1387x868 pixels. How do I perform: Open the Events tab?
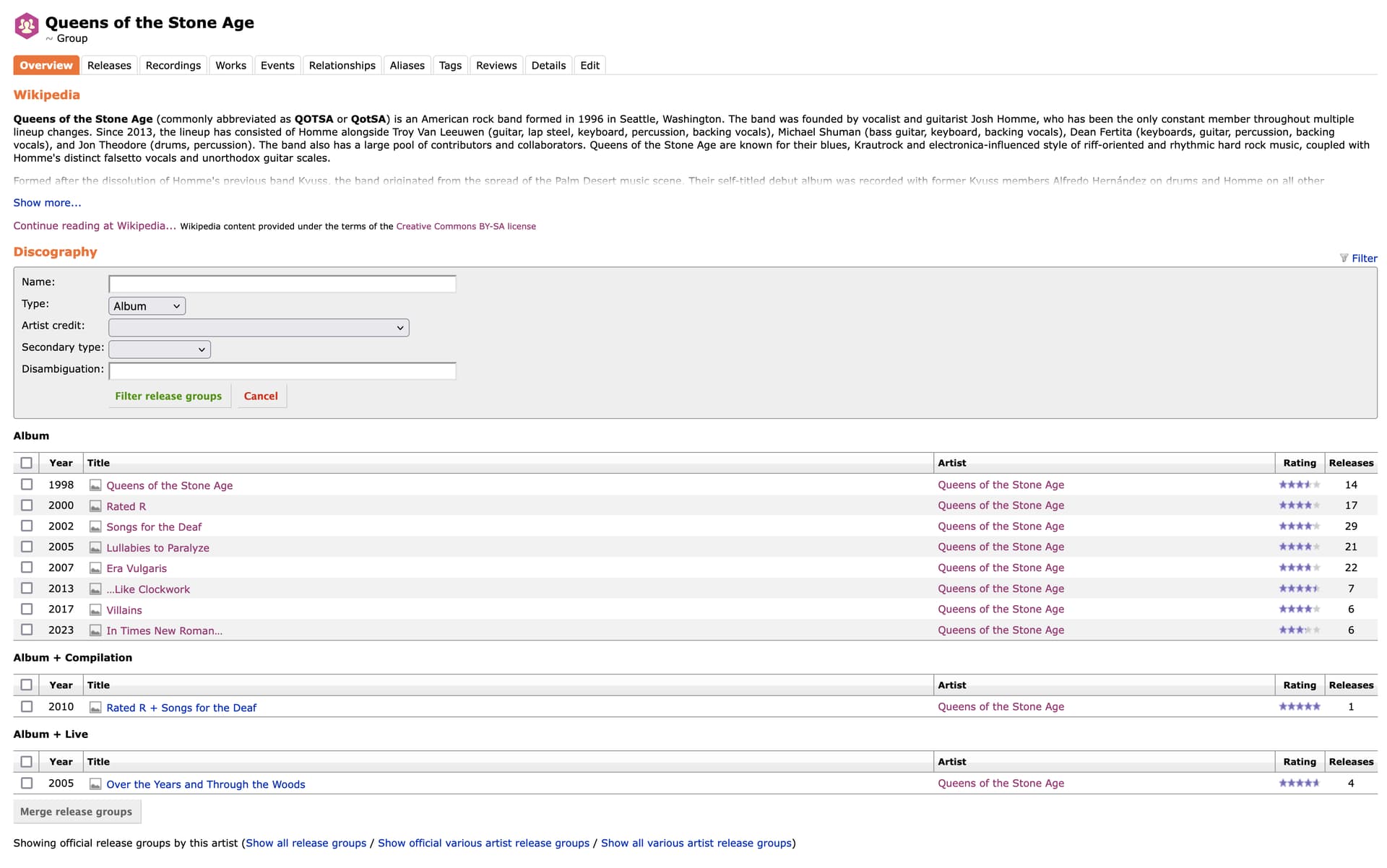coord(277,65)
